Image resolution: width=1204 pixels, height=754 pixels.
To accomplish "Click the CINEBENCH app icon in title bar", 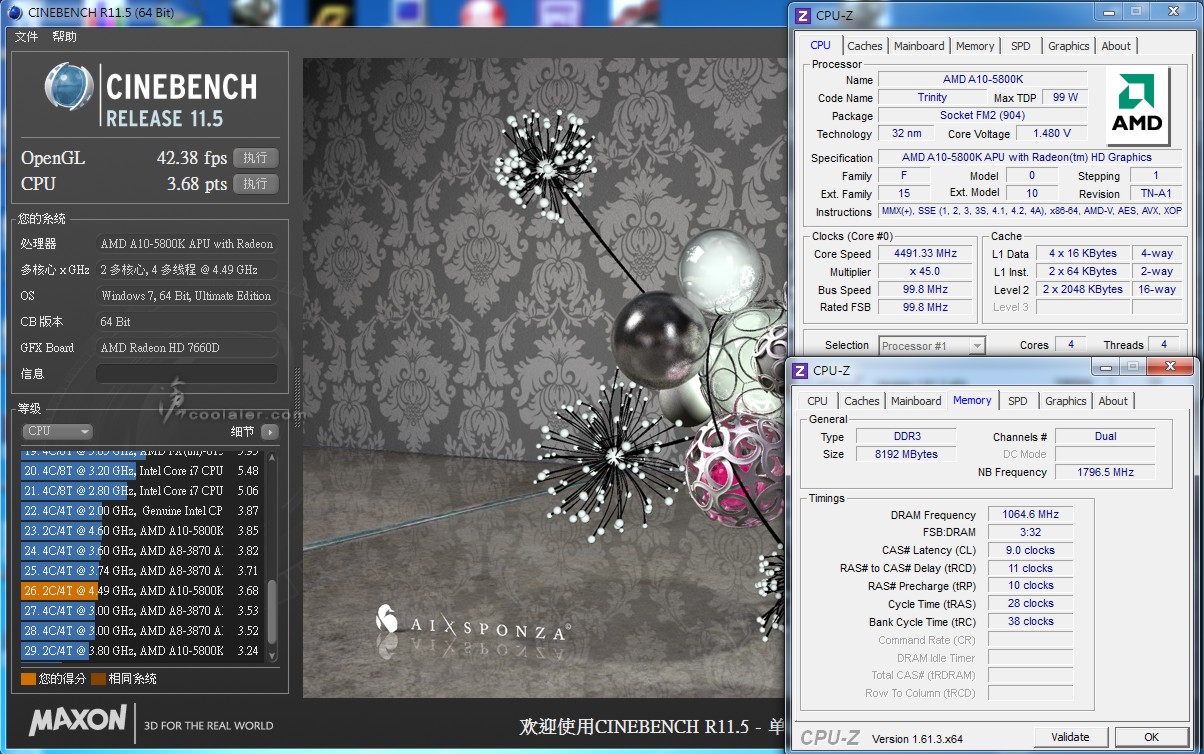I will 13,13.
